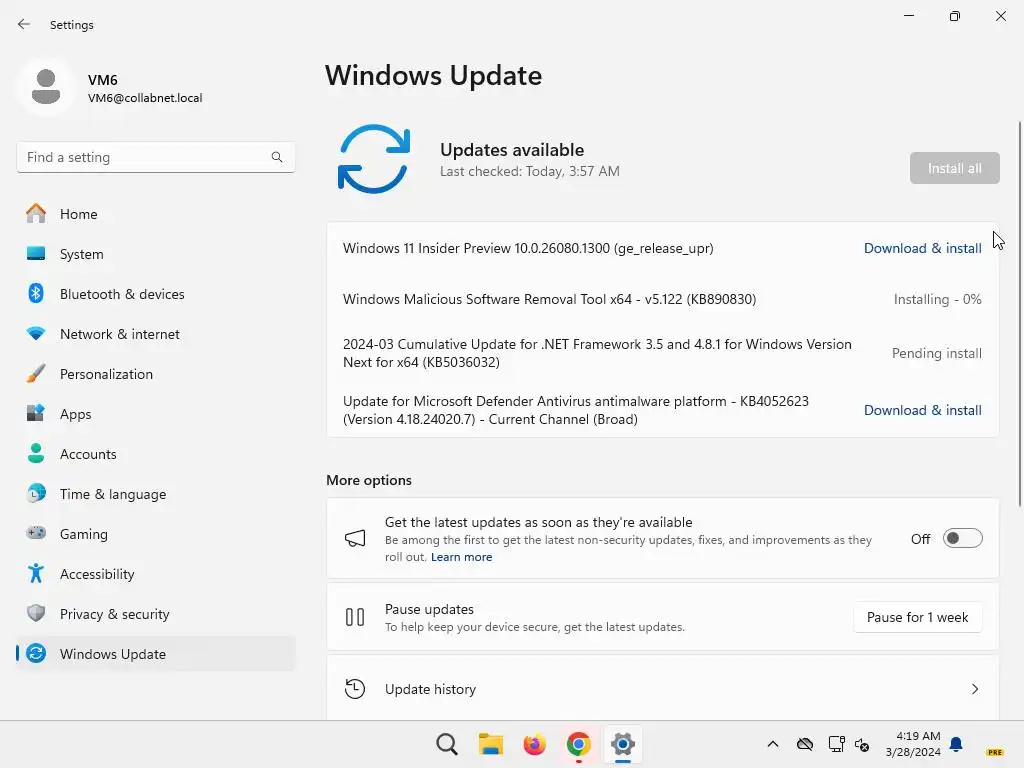1024x768 pixels.
Task: Open the Update history row
Action: coord(662,688)
